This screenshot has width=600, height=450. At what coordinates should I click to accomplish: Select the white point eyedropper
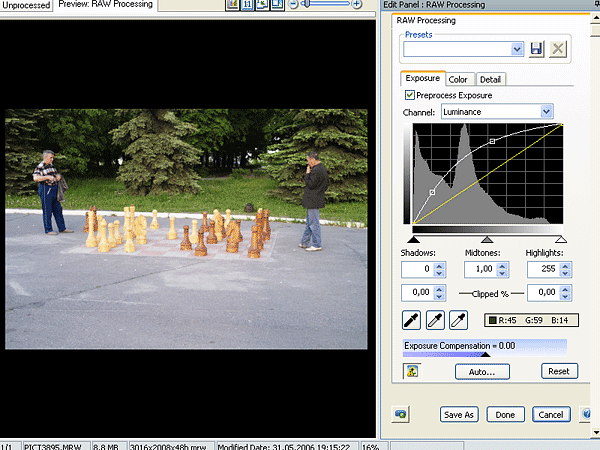458,320
